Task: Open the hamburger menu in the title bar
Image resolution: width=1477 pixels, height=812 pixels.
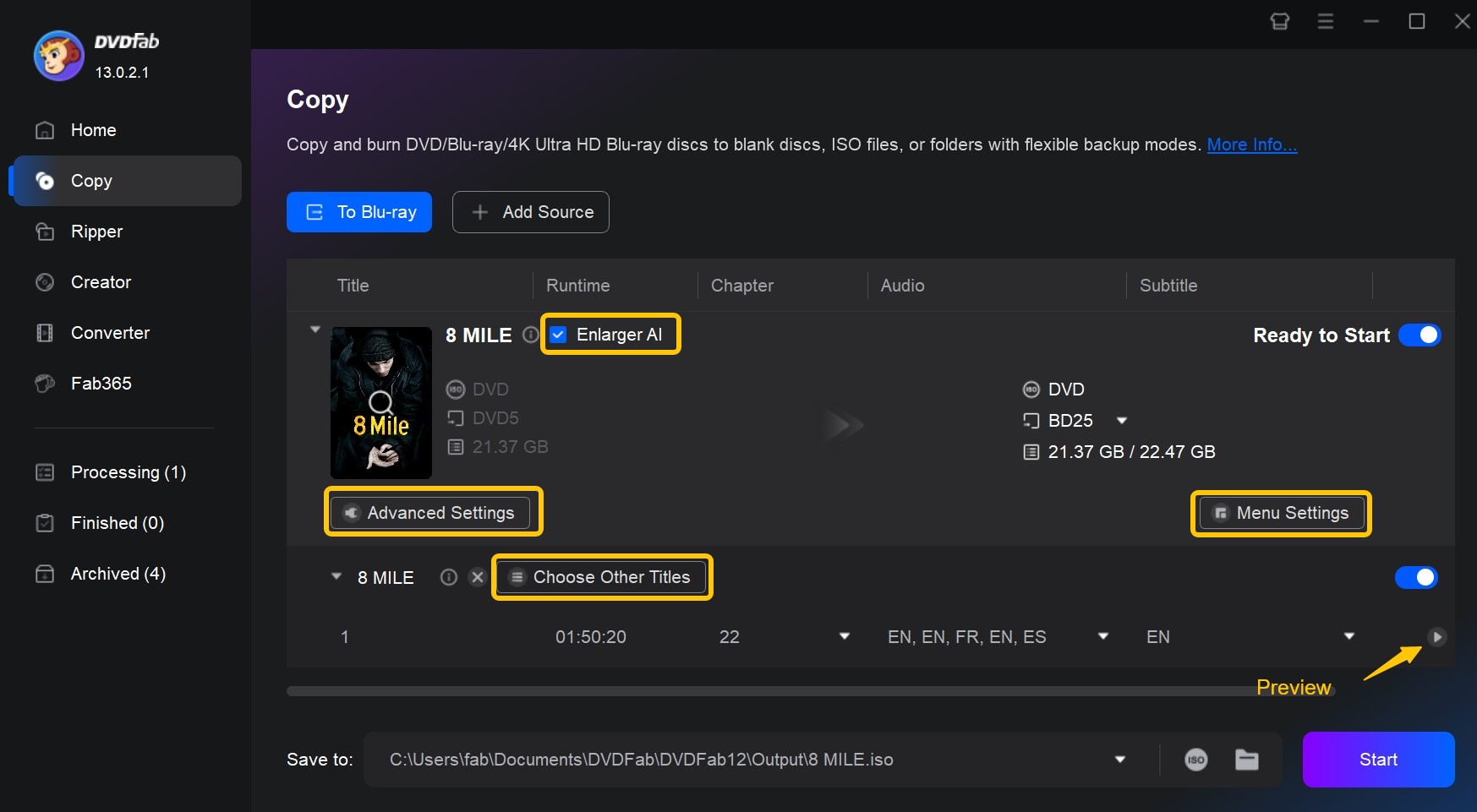Action: coord(1325,21)
